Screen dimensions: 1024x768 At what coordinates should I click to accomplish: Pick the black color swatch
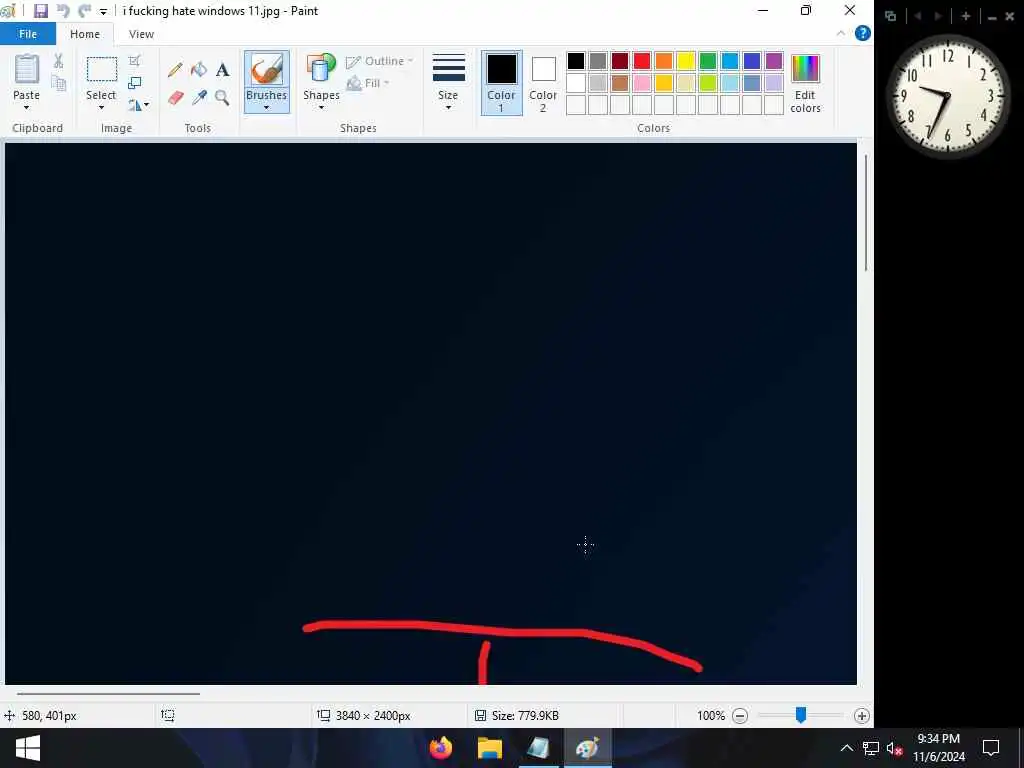(x=575, y=61)
